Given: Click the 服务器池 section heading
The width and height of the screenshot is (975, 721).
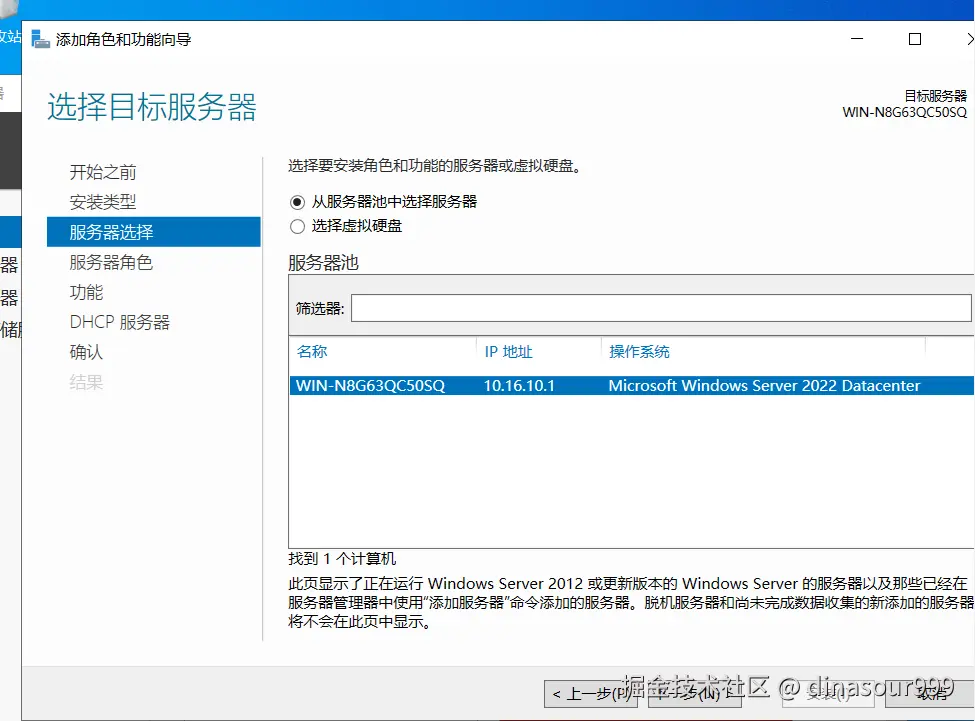Looking at the screenshot, I should click(323, 263).
